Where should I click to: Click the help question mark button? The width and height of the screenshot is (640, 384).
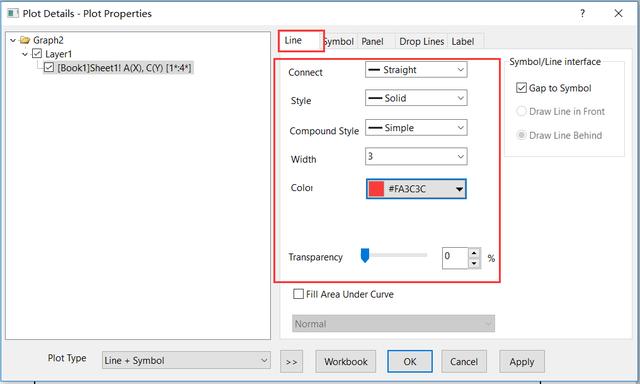(x=582, y=13)
